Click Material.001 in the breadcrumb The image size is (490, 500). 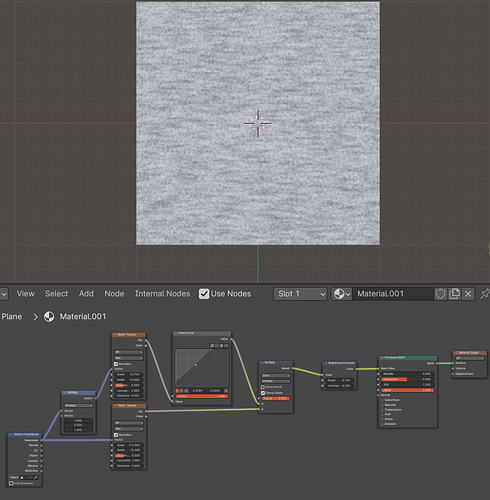[x=83, y=317]
